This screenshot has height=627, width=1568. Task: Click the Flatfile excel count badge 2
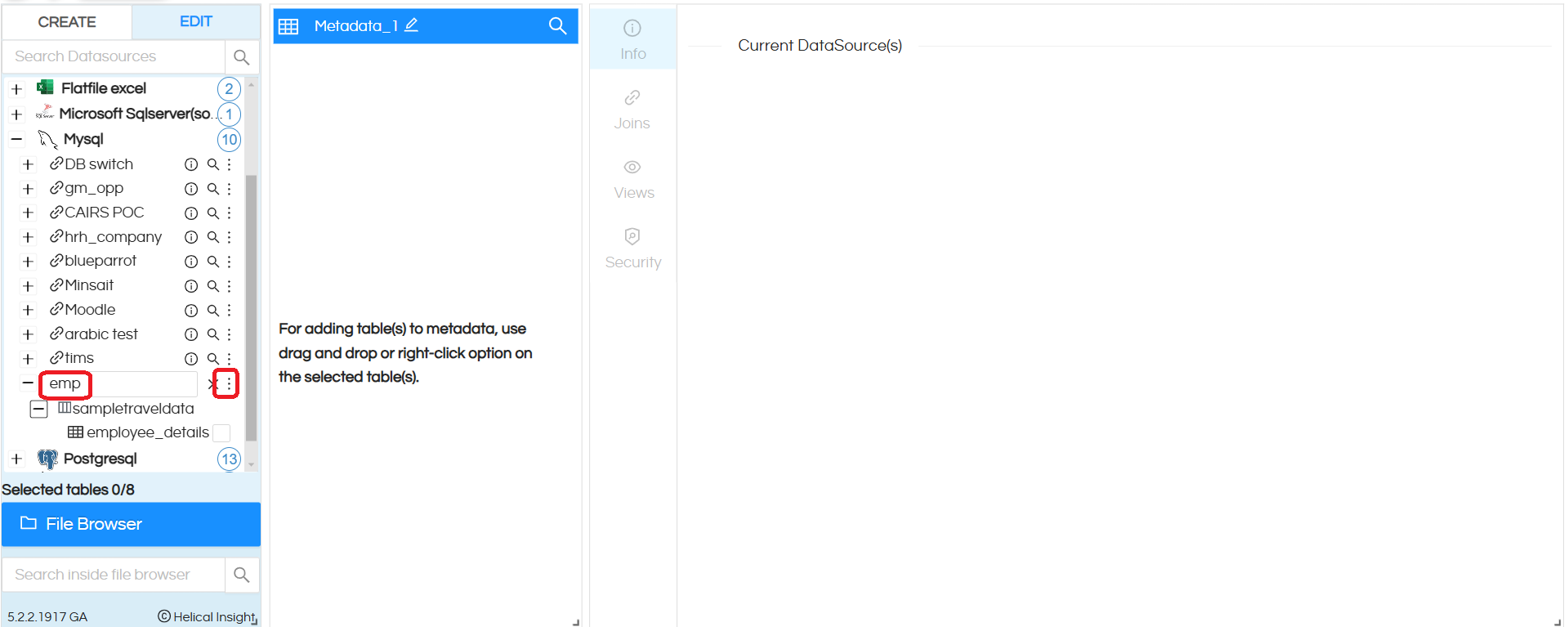coord(229,88)
